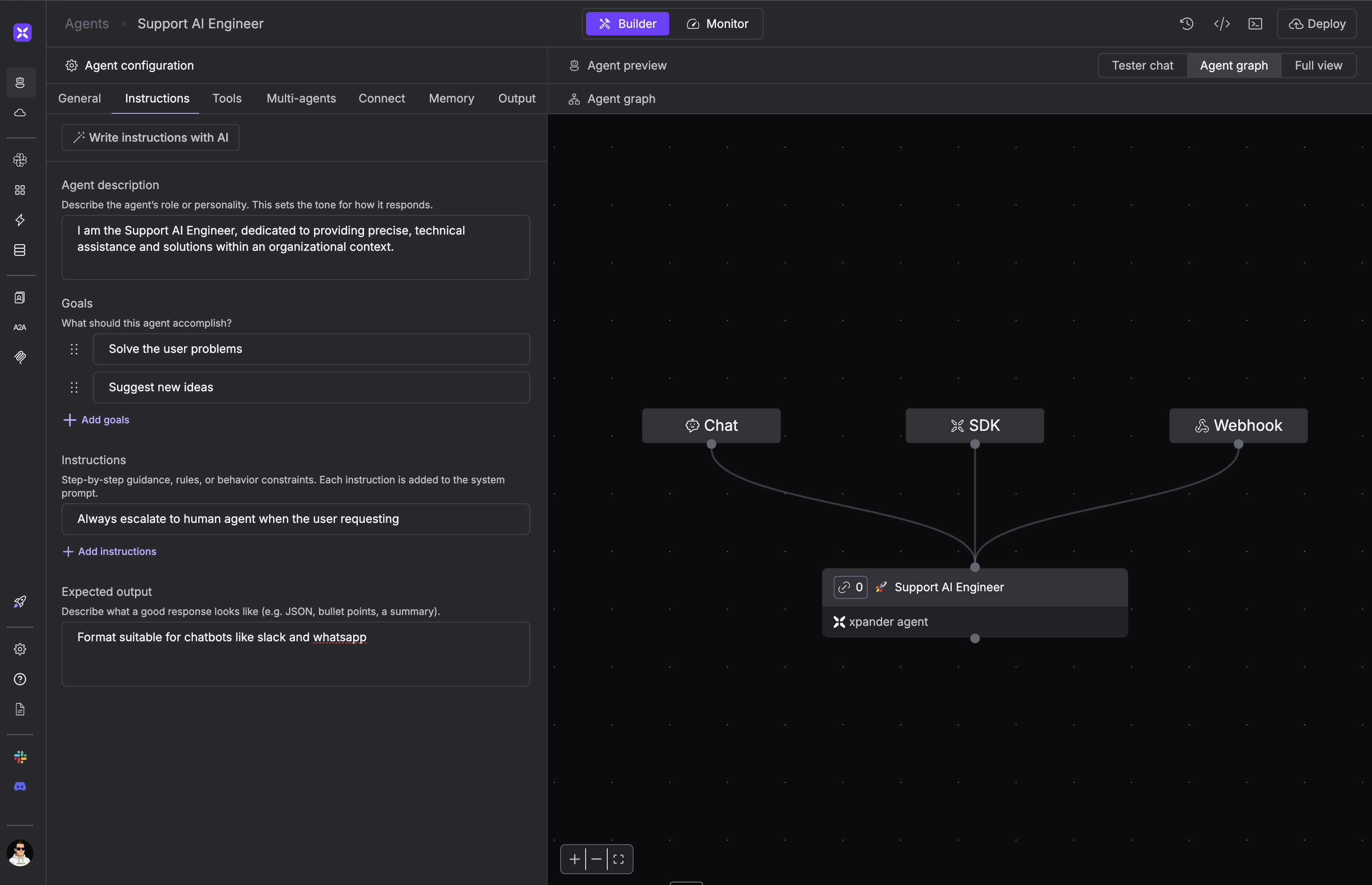Fit graph to view icon
1372x885 pixels.
click(x=619, y=859)
